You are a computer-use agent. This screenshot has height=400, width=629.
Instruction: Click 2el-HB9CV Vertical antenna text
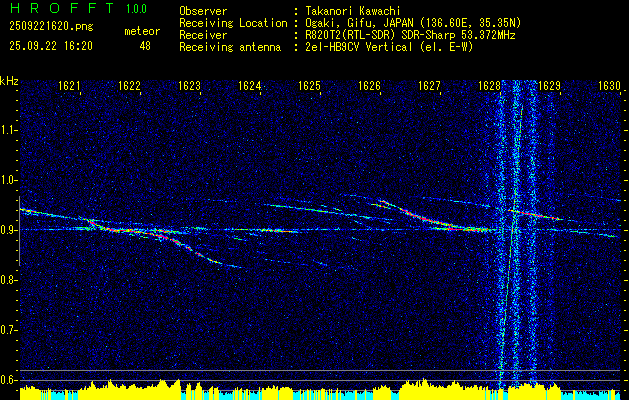coord(389,47)
